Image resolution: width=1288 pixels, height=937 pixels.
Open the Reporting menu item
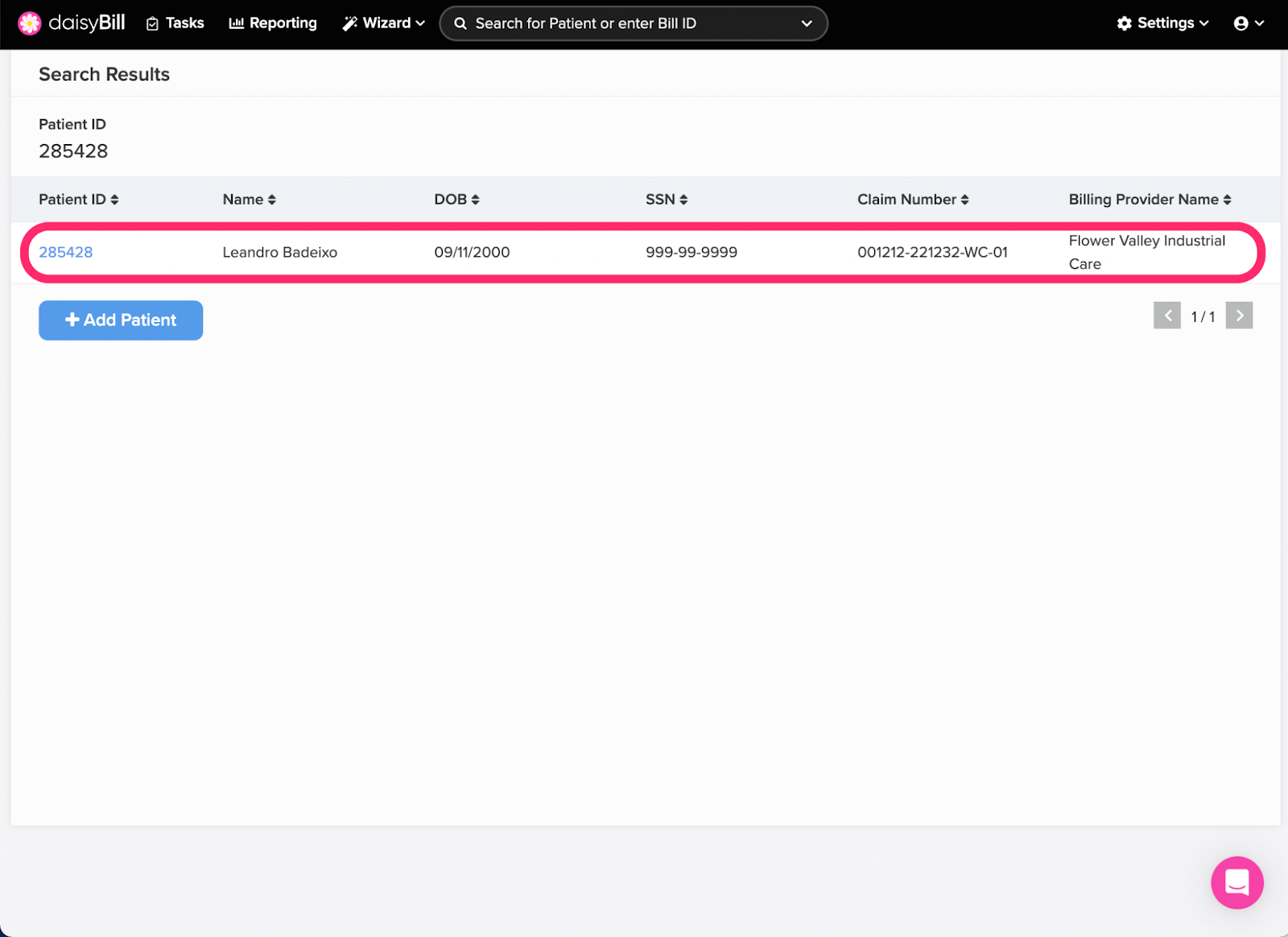point(273,23)
